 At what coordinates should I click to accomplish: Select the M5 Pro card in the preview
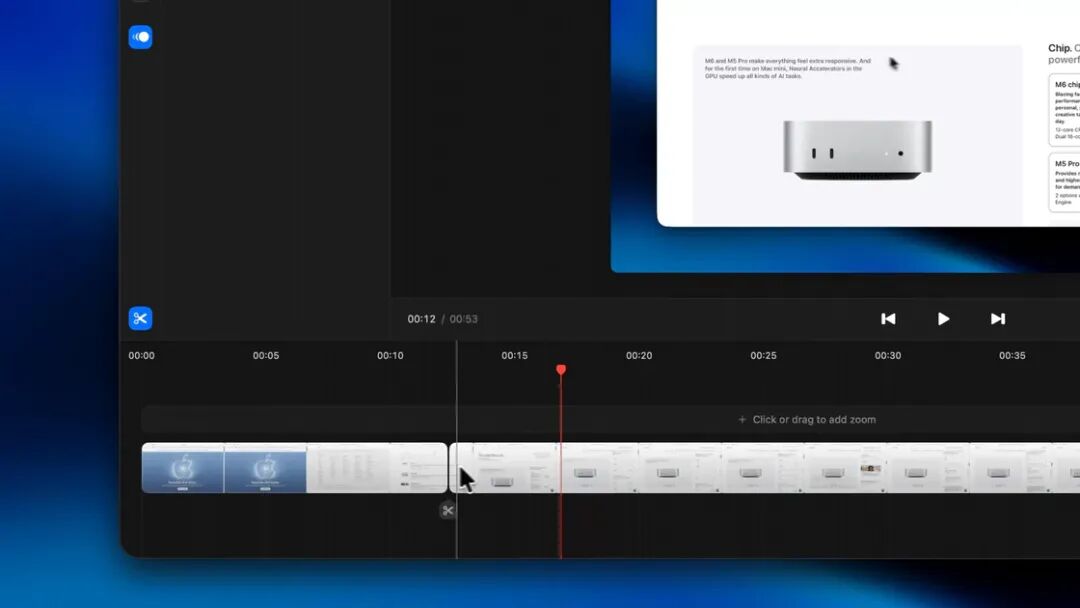click(1064, 182)
